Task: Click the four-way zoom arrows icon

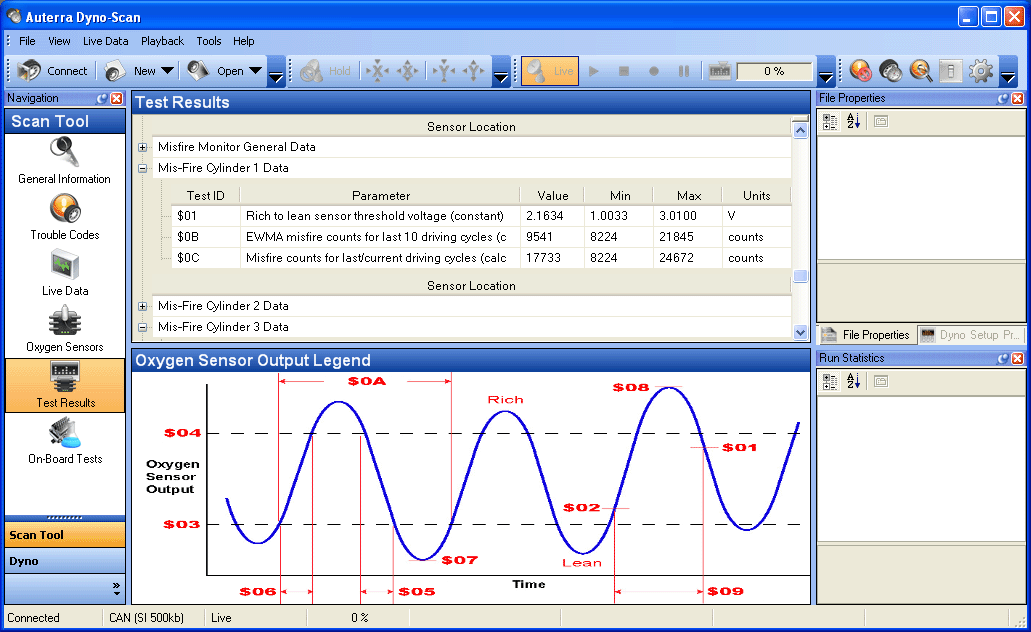Action: click(408, 71)
